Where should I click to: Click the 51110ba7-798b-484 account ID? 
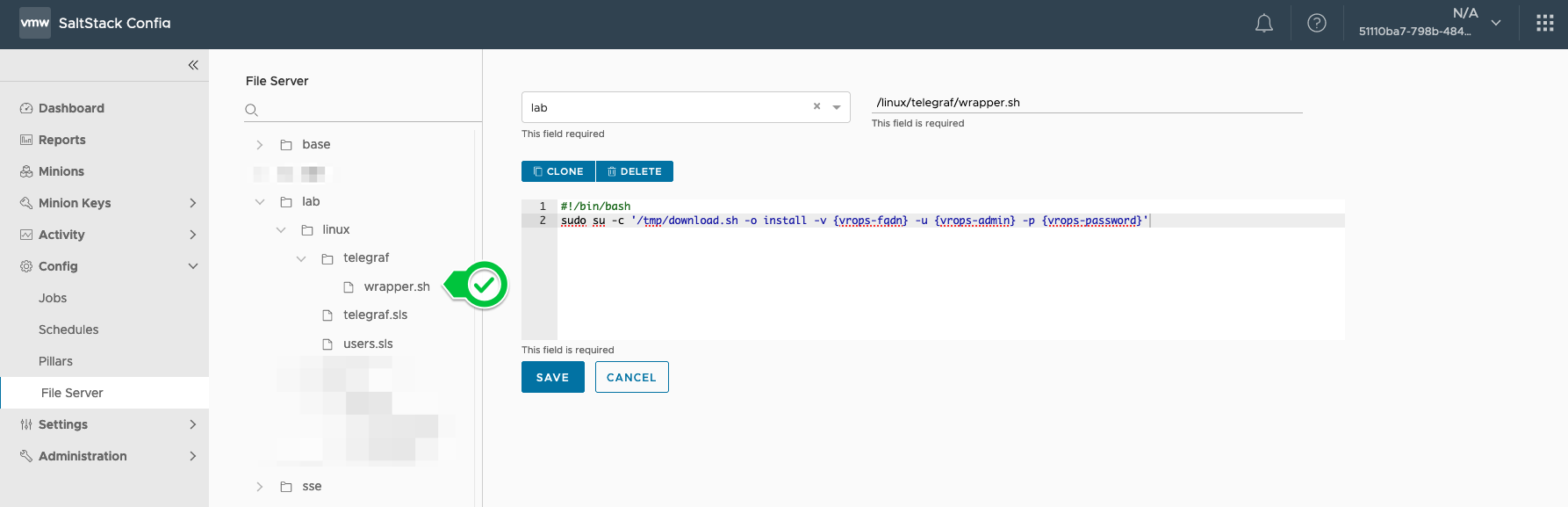coord(1414,32)
